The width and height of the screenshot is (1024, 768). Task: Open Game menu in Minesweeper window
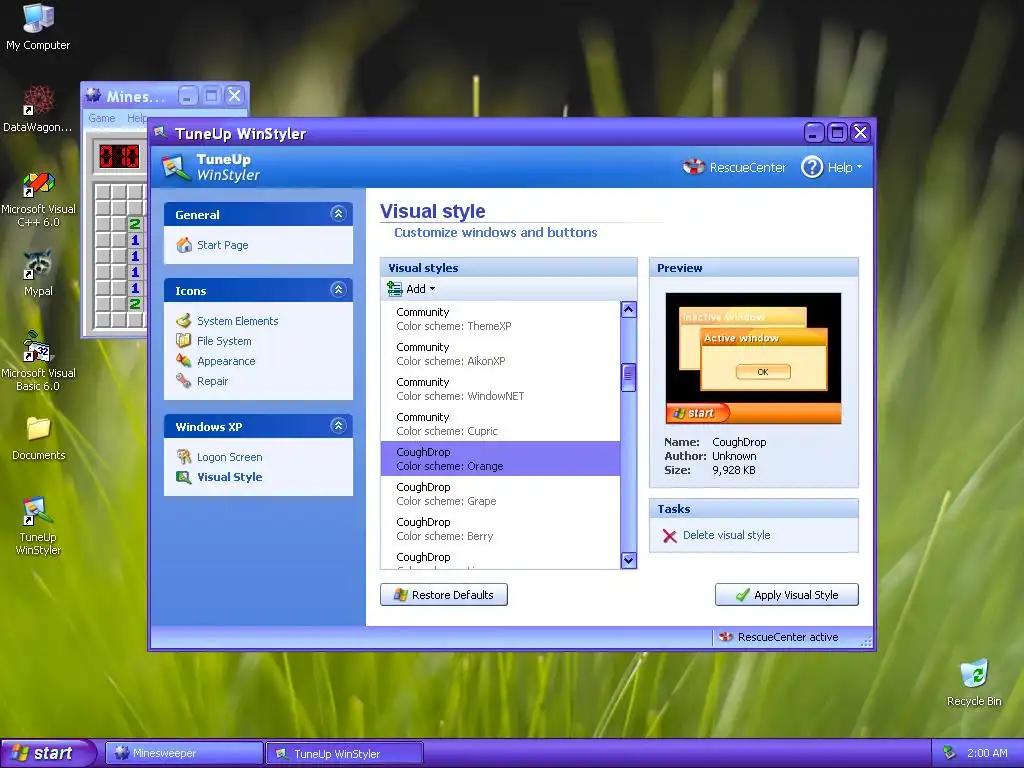coord(102,118)
